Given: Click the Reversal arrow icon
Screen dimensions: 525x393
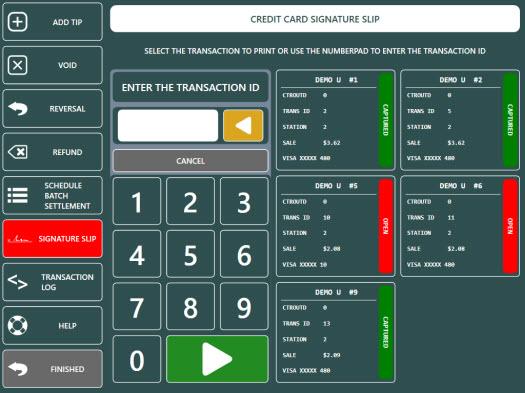Looking at the screenshot, I should point(18,108).
